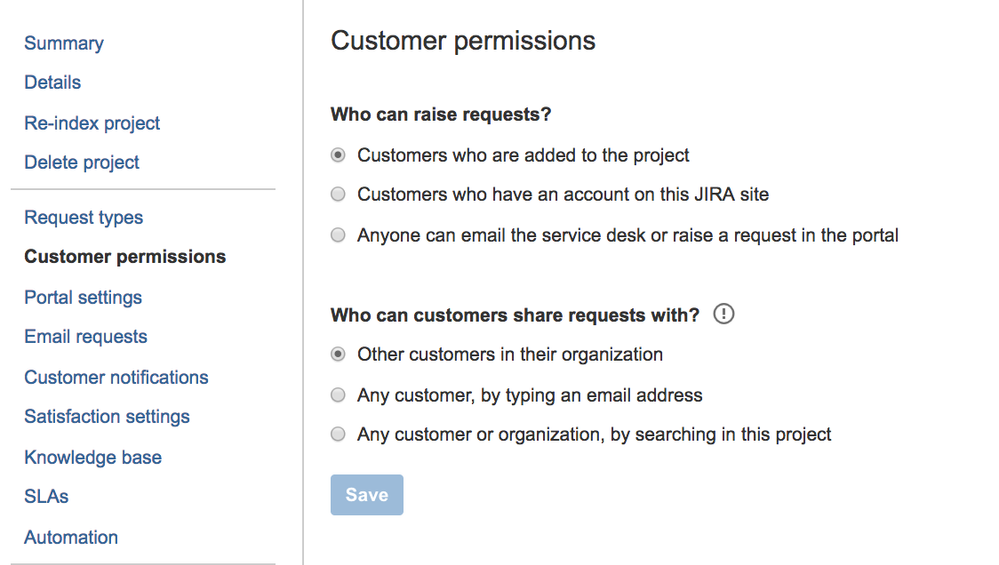Open the Summary page in sidebar
Image resolution: width=999 pixels, height=565 pixels.
[x=64, y=43]
